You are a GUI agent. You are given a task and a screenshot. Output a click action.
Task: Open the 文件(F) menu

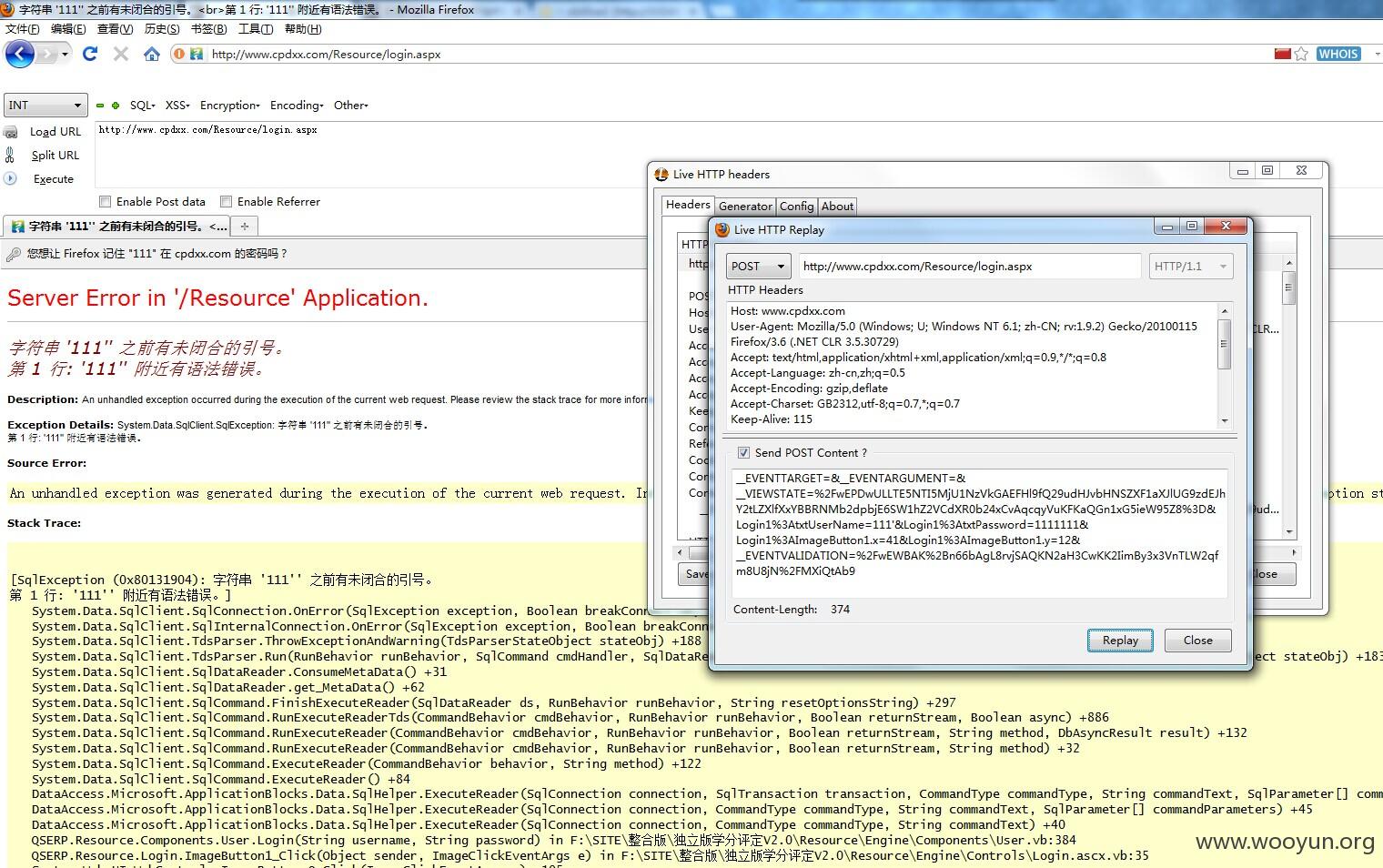click(23, 29)
